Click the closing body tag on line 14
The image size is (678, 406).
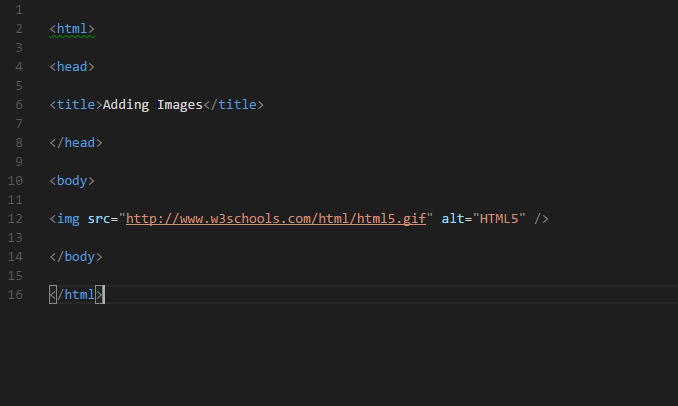76,257
